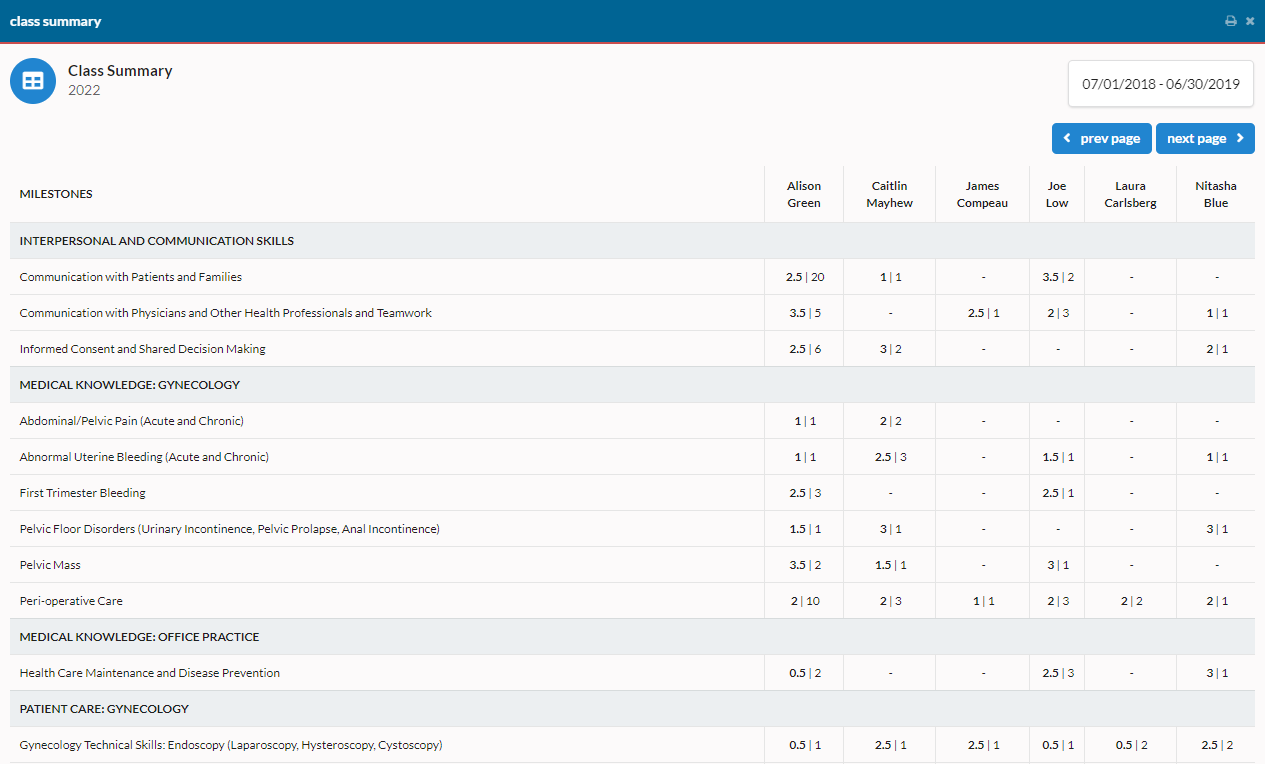
Task: Click Medical Knowledge: Gynecology section header
Action: tap(130, 385)
